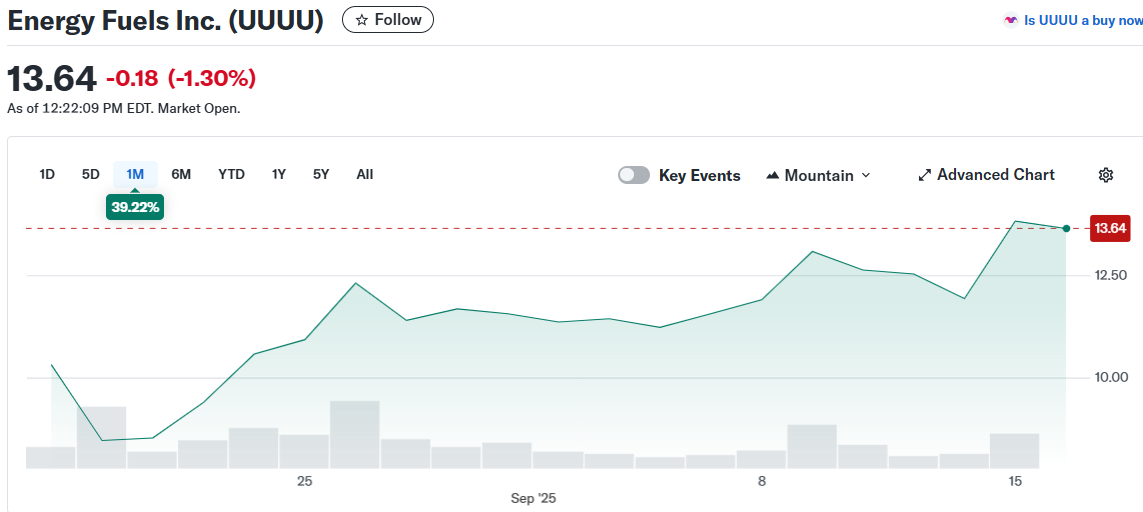Click the icon beside 'Is UUUU a buy now'
The width and height of the screenshot is (1143, 512).
click(x=1010, y=20)
